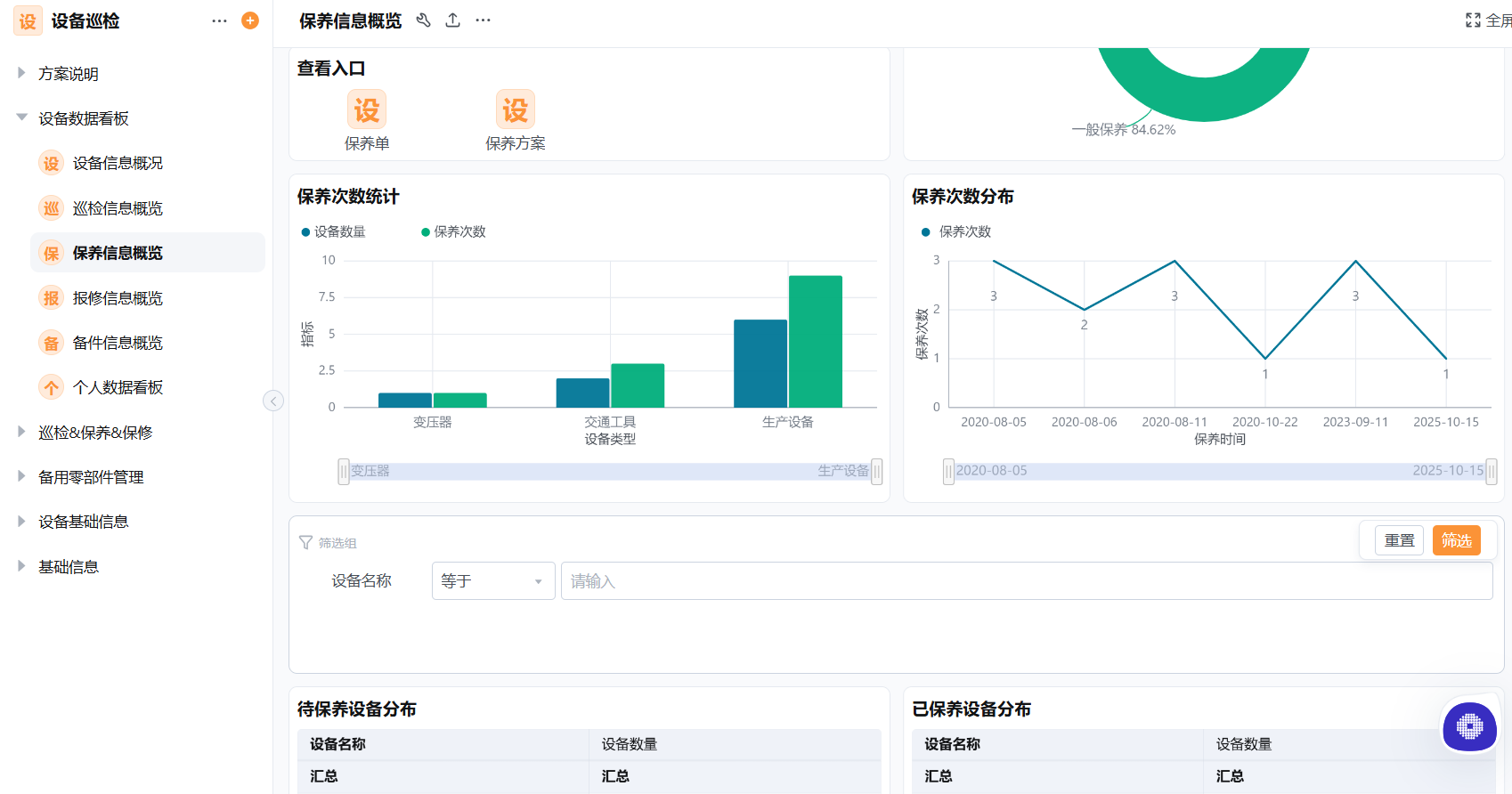
Task: Select 保养信息概览 in the sidebar
Action: pos(148,253)
